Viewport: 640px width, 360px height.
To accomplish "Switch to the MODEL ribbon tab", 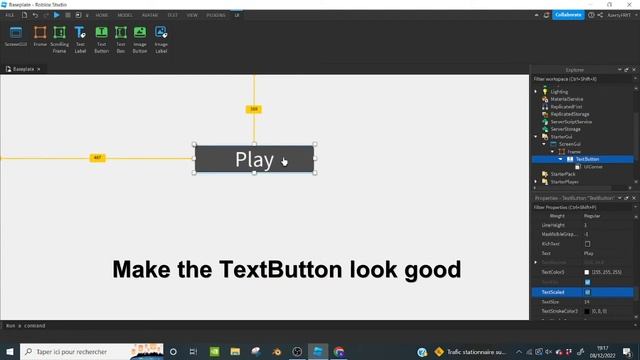I will coord(125,15).
